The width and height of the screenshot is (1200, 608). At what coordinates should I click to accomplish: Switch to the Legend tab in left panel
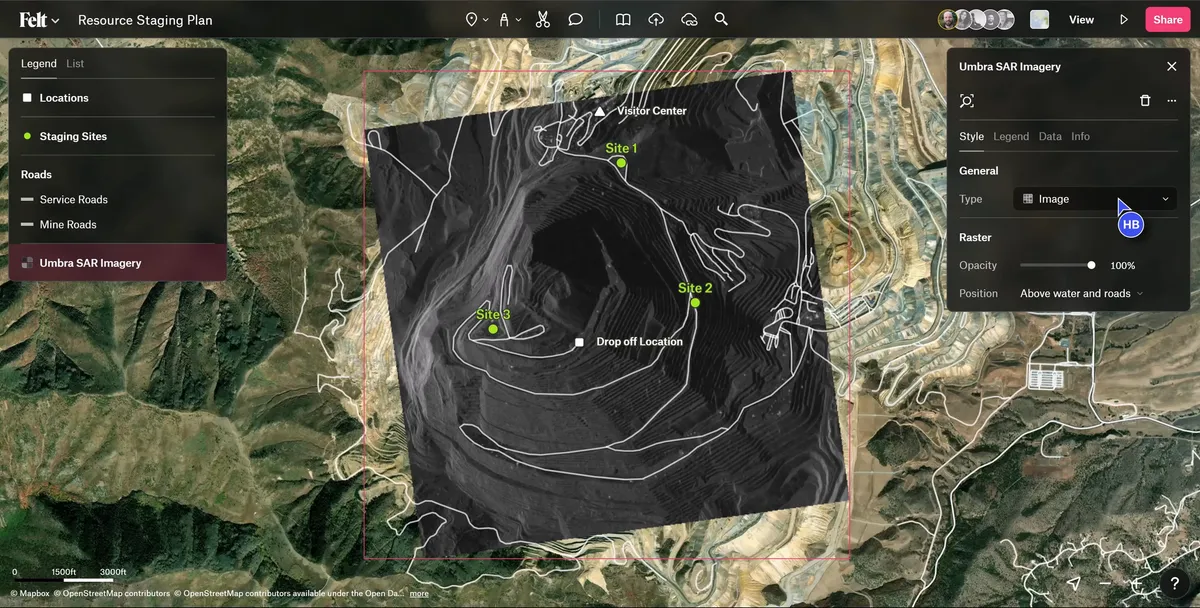[x=39, y=63]
